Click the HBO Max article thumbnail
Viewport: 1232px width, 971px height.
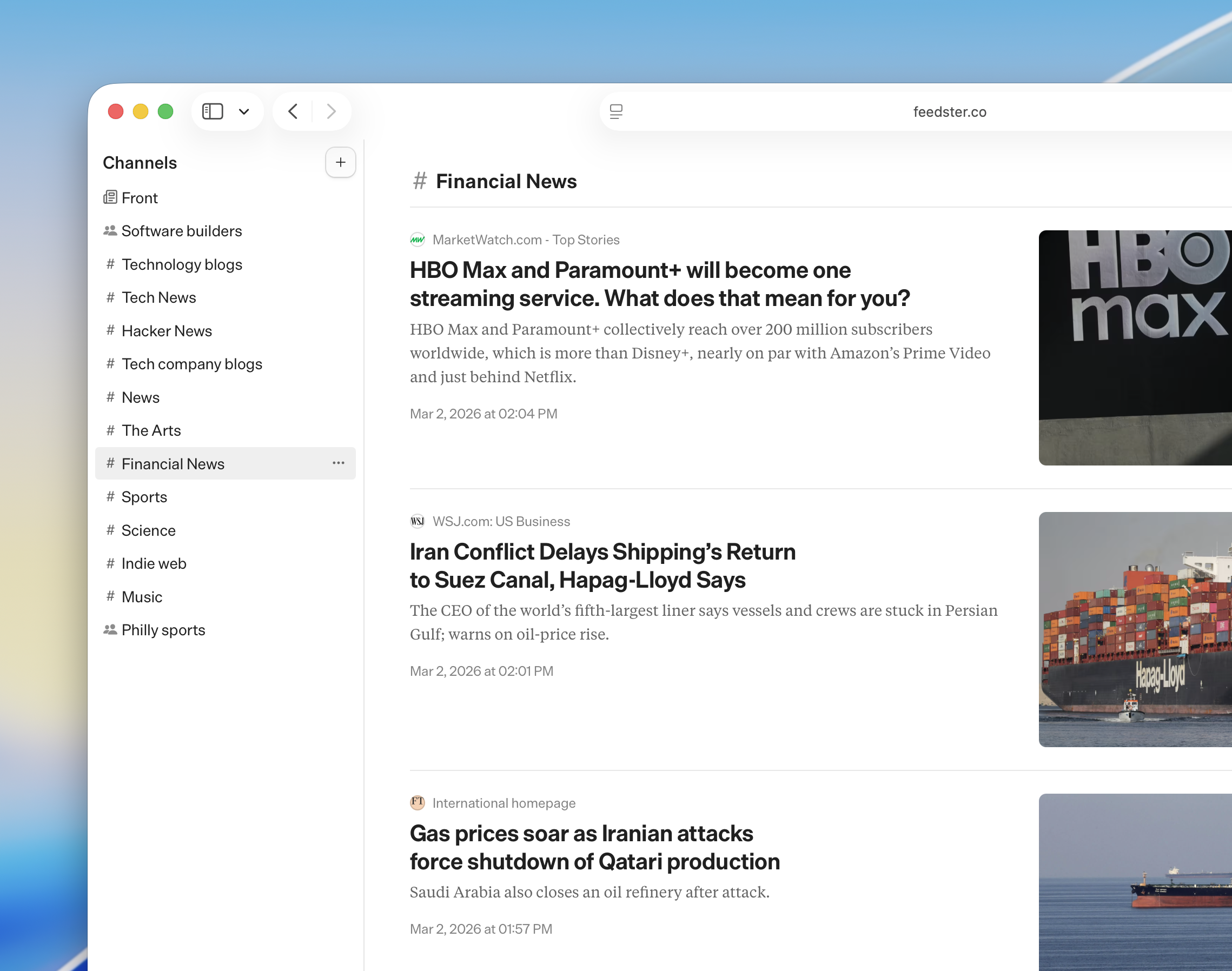click(x=1134, y=347)
